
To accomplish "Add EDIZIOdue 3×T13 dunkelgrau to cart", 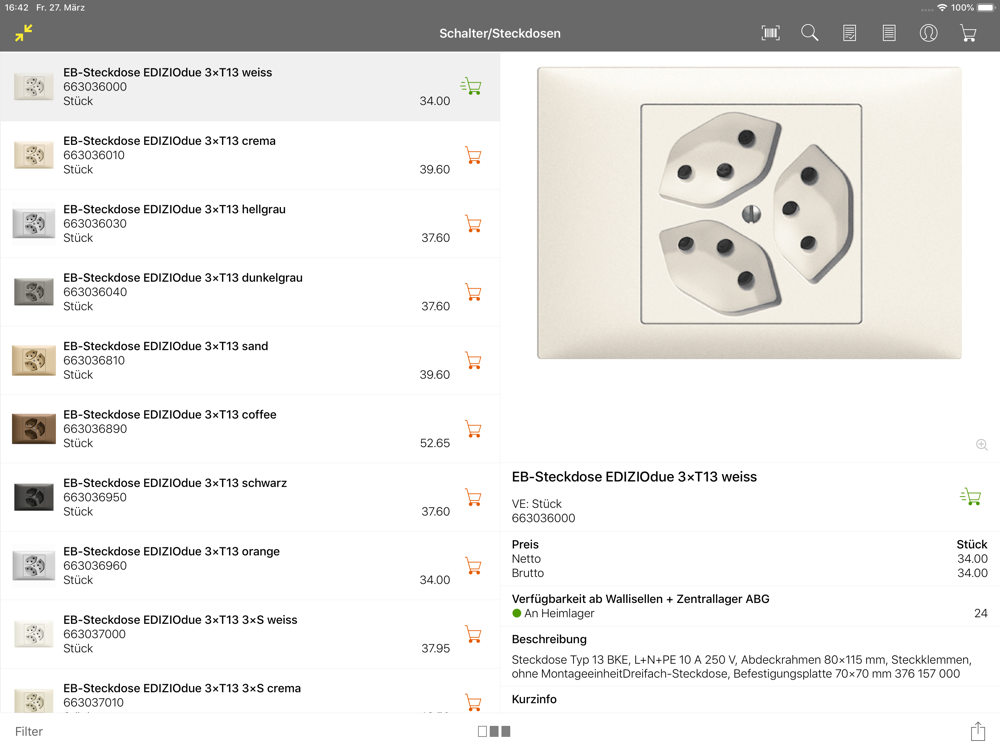I will point(473,292).
